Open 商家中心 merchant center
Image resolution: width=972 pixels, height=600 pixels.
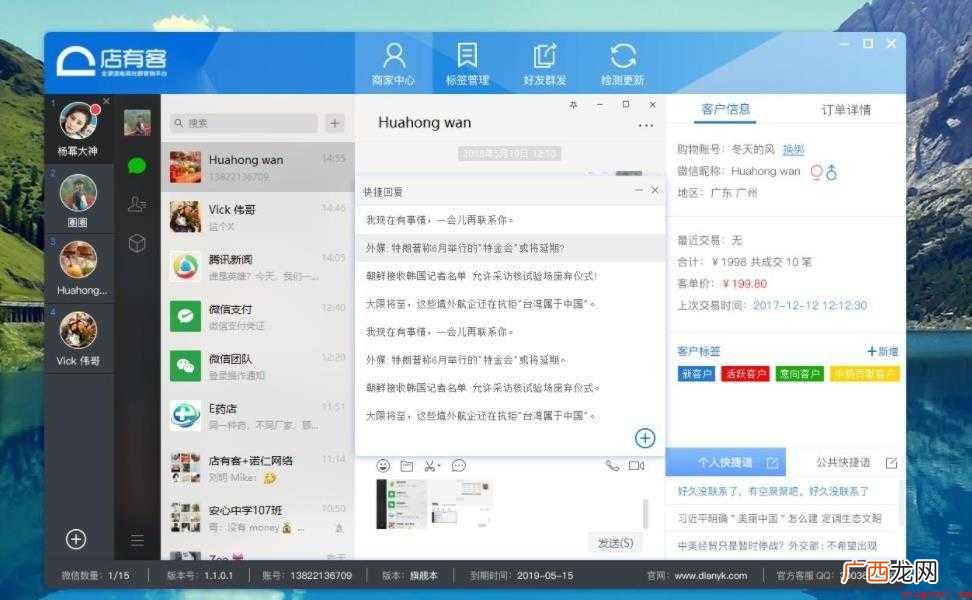(x=394, y=63)
